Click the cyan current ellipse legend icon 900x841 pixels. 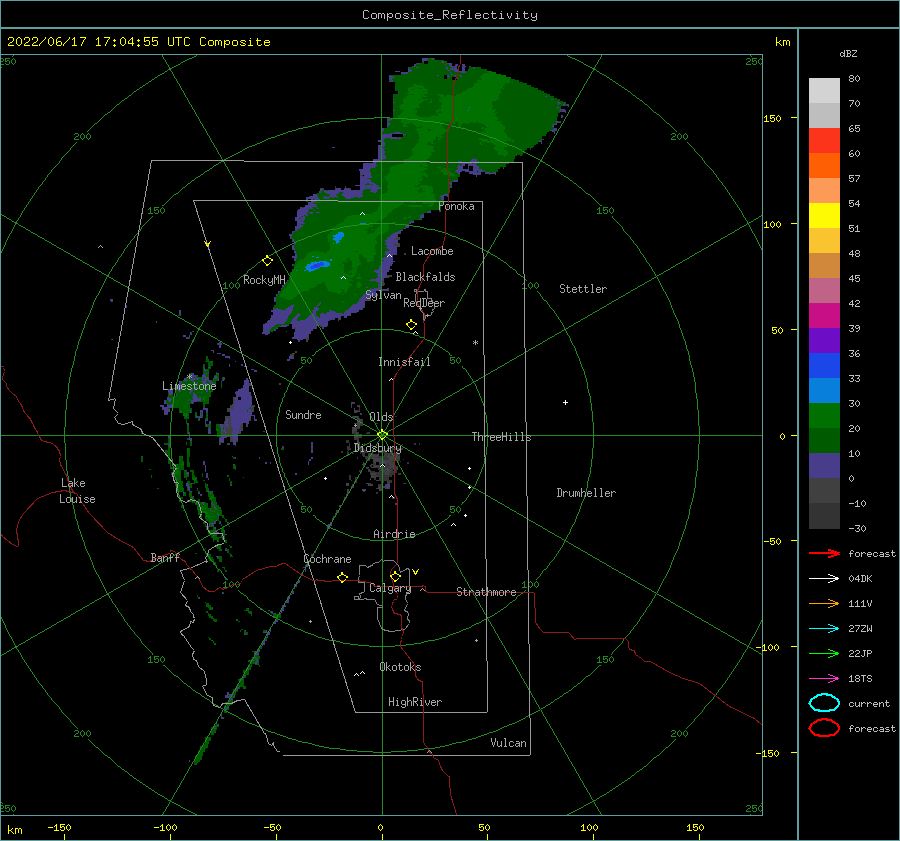pyautogui.click(x=824, y=703)
